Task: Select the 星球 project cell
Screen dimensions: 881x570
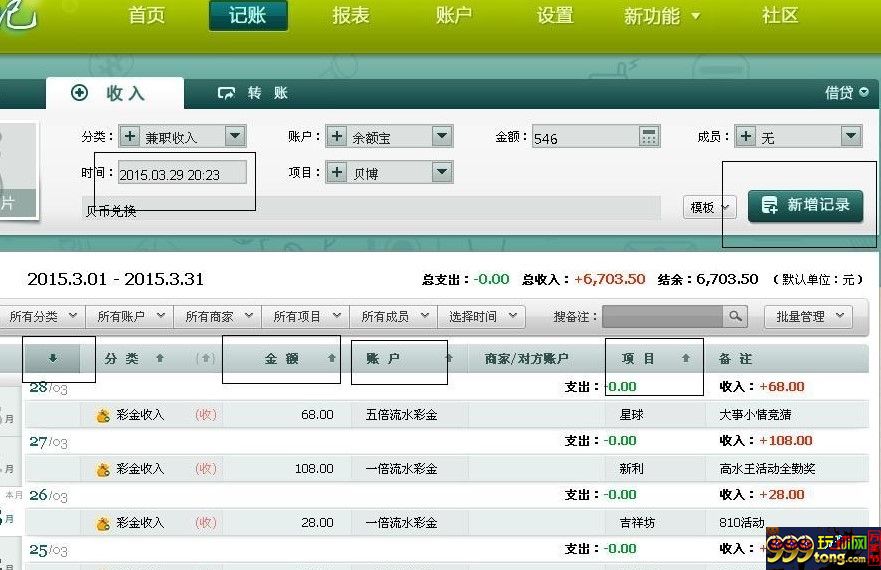Action: (x=632, y=415)
